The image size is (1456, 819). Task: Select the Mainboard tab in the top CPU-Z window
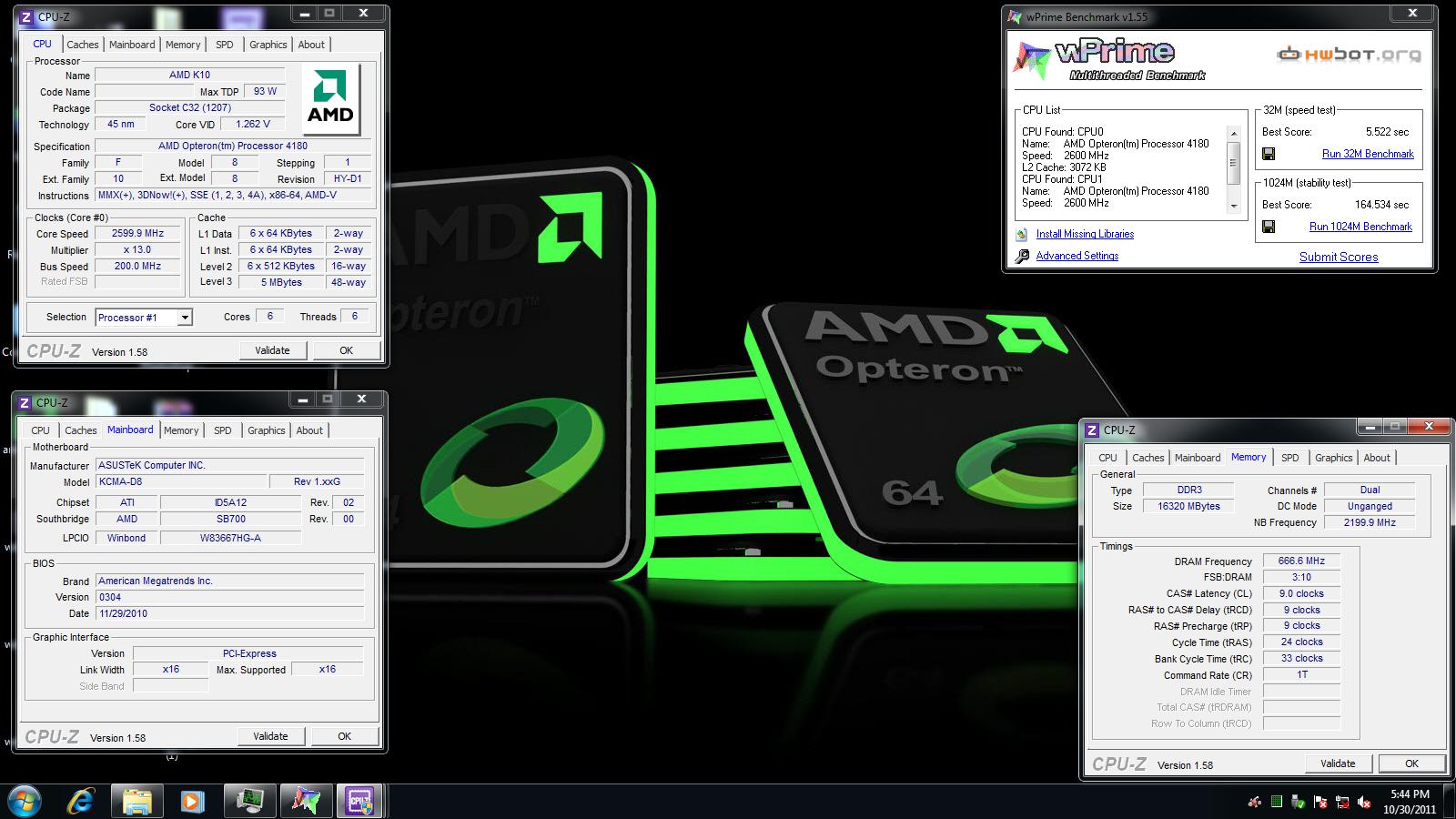pyautogui.click(x=132, y=45)
